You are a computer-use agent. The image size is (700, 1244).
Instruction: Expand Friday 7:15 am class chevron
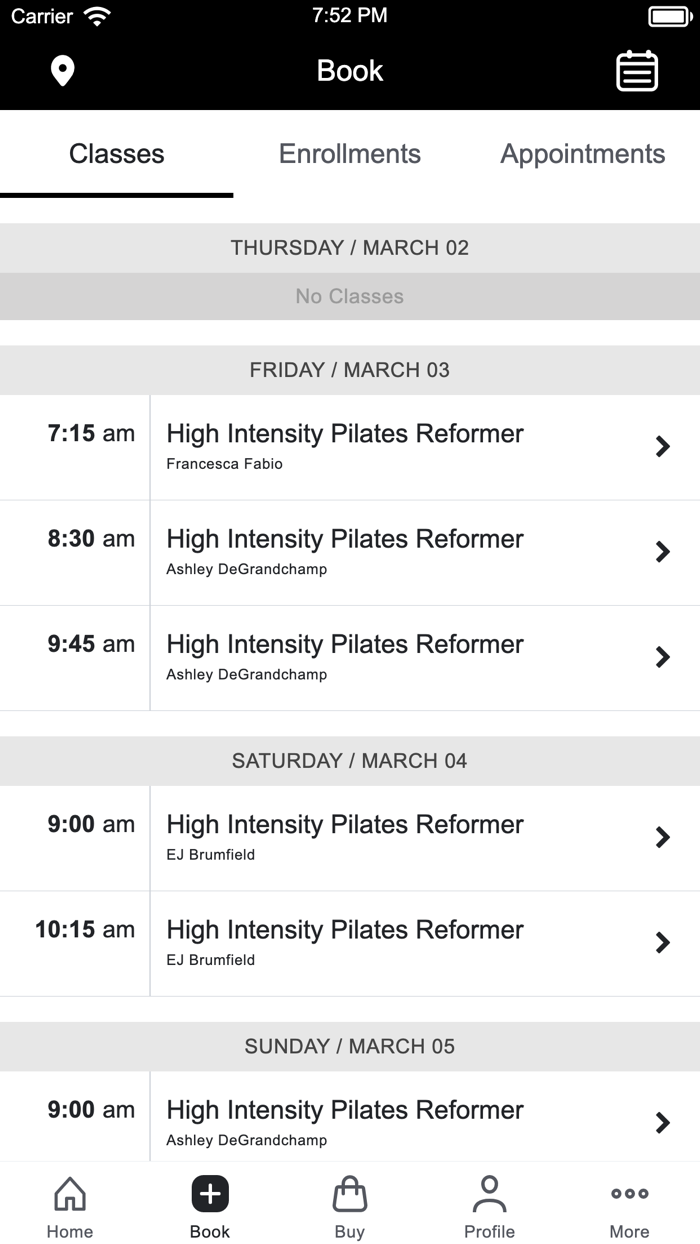pos(662,447)
